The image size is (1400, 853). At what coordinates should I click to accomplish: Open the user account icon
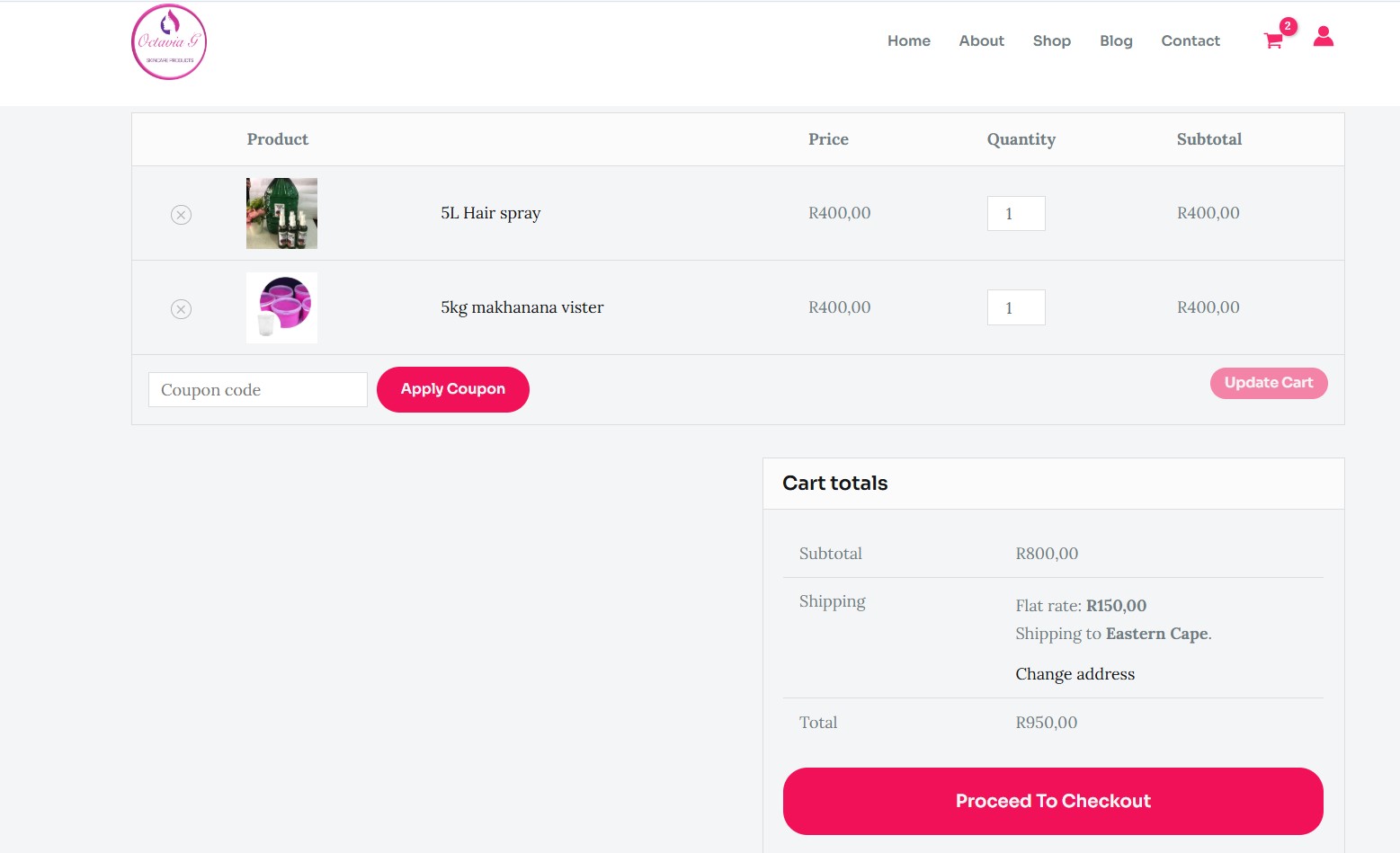click(x=1323, y=37)
